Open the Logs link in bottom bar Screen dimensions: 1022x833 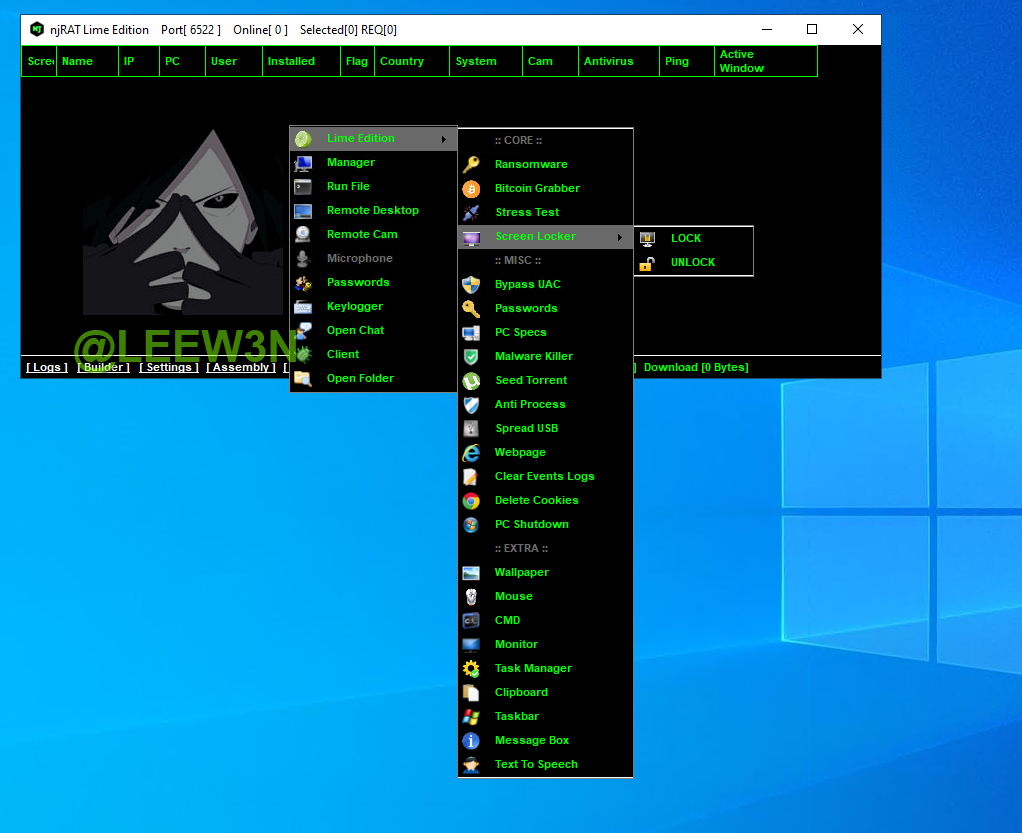[47, 367]
